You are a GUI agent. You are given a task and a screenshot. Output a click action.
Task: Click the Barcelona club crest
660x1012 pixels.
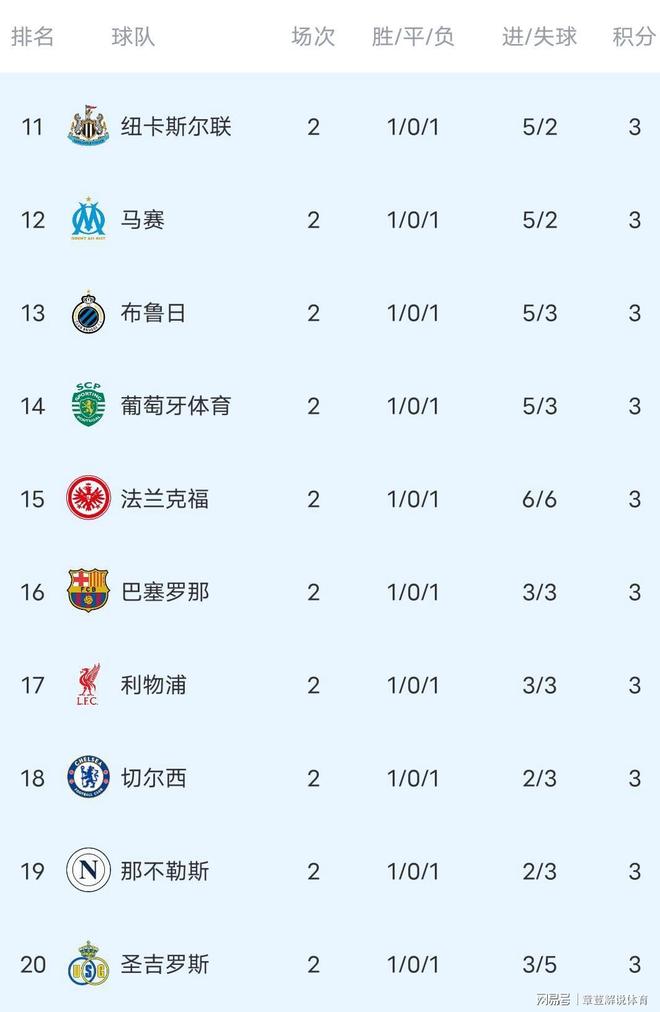[88, 592]
